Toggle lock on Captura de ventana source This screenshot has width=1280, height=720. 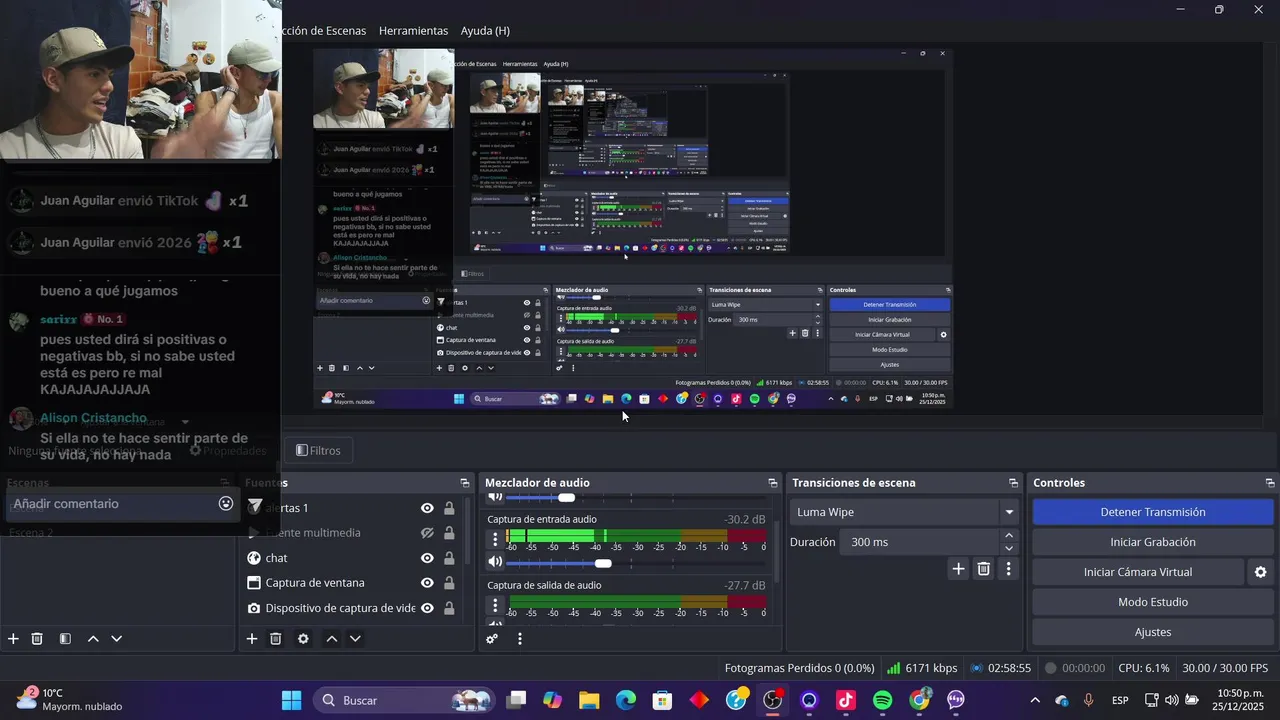click(x=449, y=583)
